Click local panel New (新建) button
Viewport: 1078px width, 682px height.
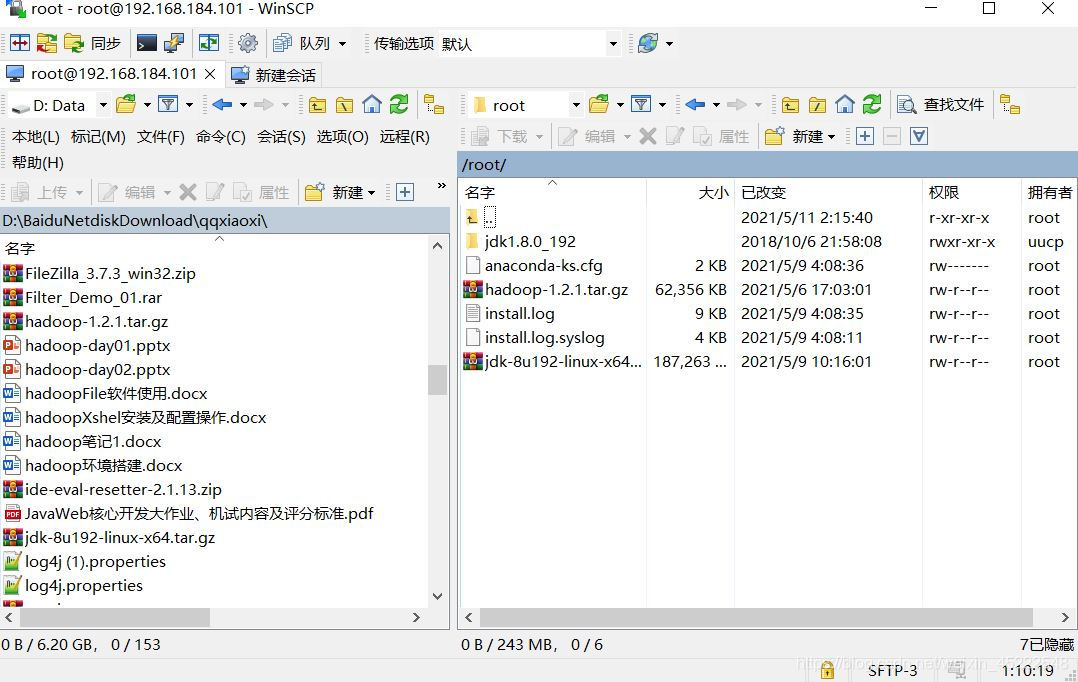335,192
